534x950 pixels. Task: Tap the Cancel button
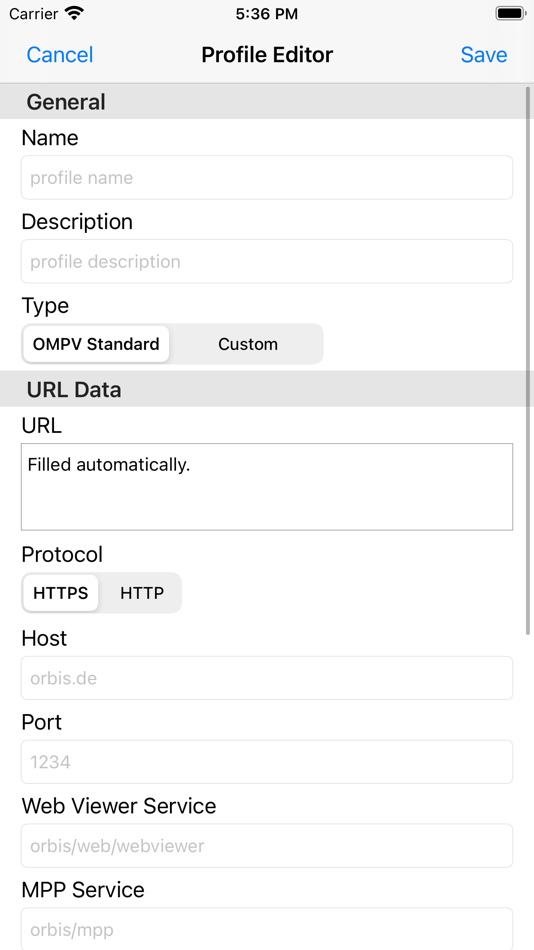point(59,55)
